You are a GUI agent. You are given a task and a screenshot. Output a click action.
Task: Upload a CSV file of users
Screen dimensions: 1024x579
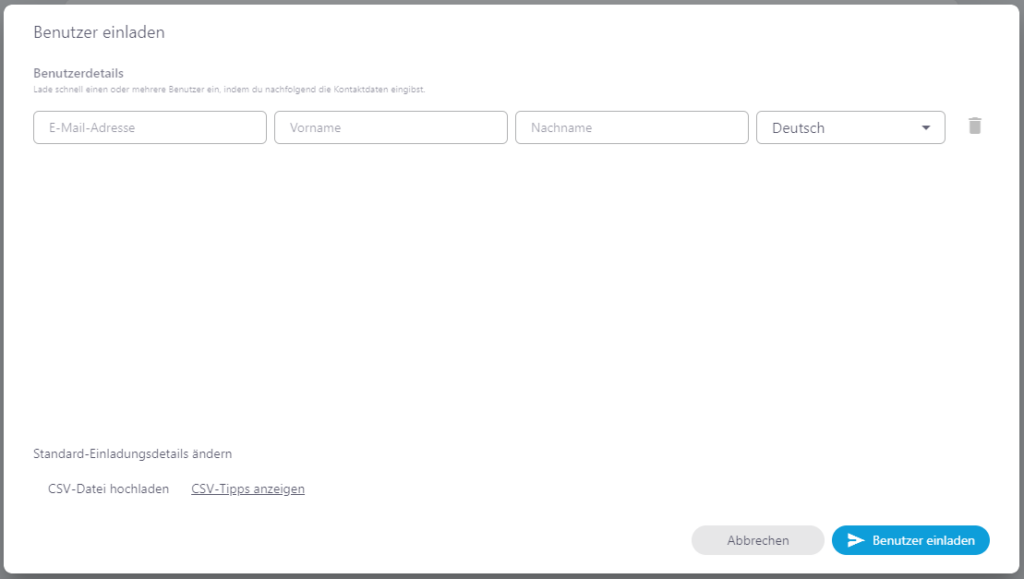(x=108, y=488)
